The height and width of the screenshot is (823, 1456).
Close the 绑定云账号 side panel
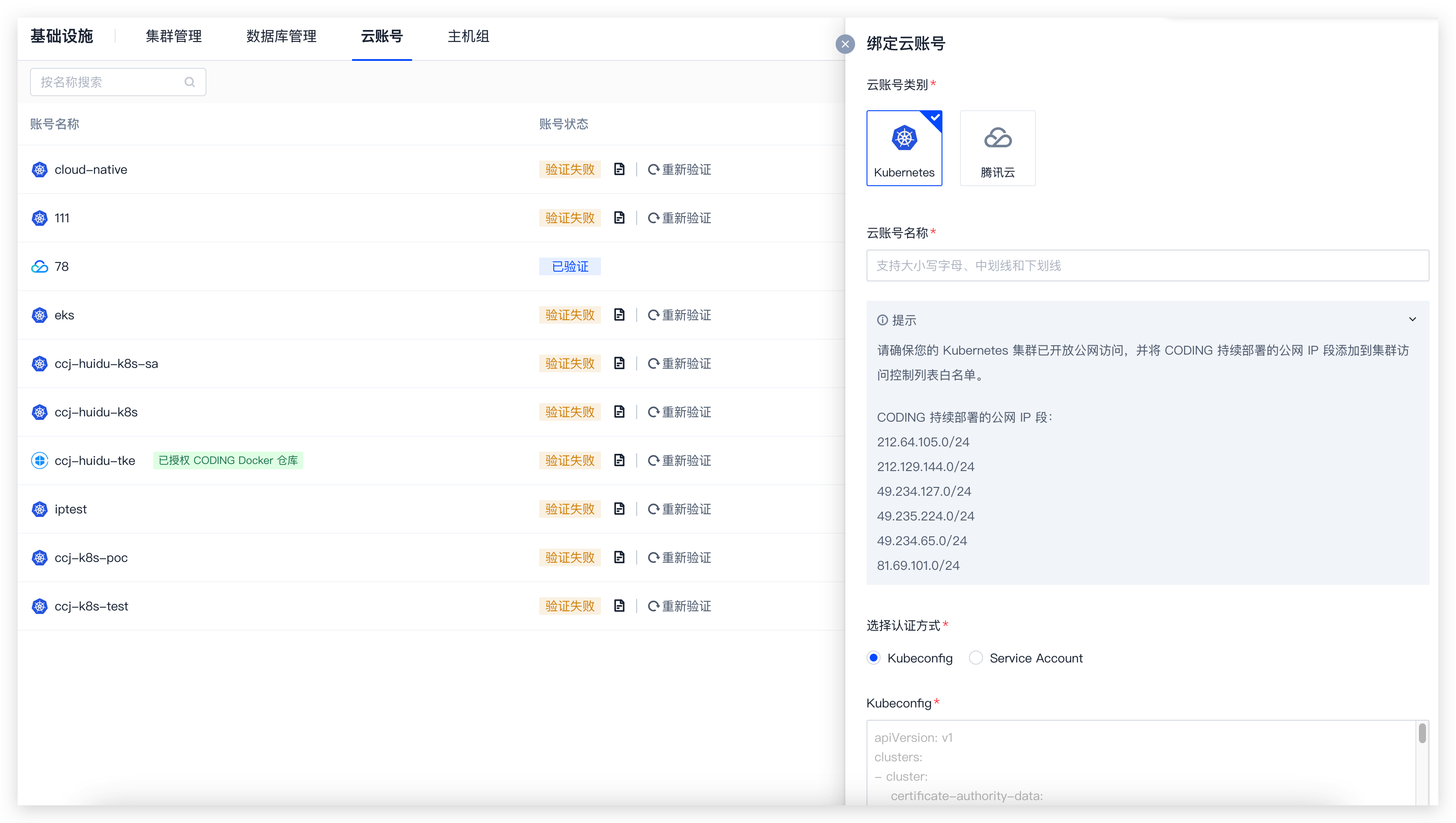pyautogui.click(x=845, y=44)
